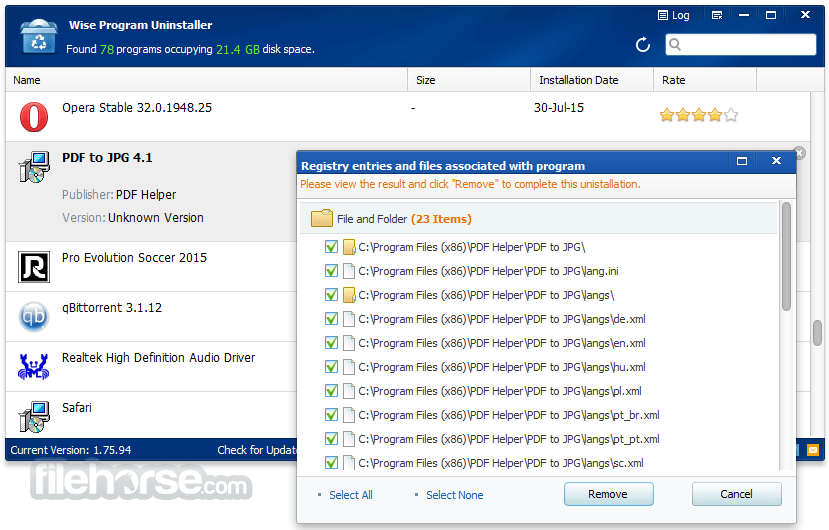
Task: Select the Opera Stable 32.0.1948.25 row
Action: (x=408, y=116)
